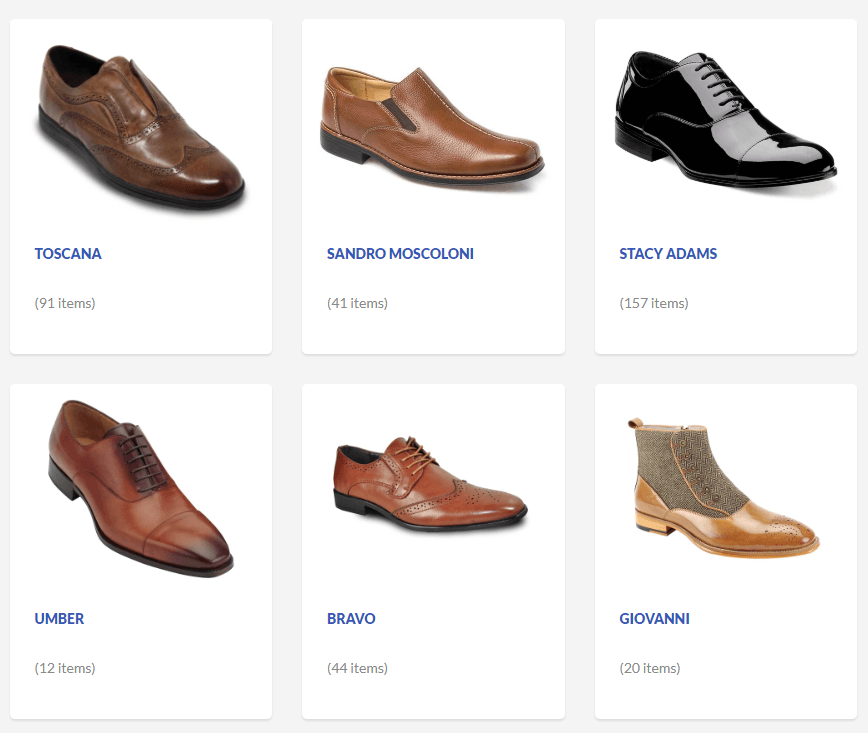The height and width of the screenshot is (733, 868).
Task: Click the Umber cap-toe oxford shoe picture
Action: pos(140,487)
